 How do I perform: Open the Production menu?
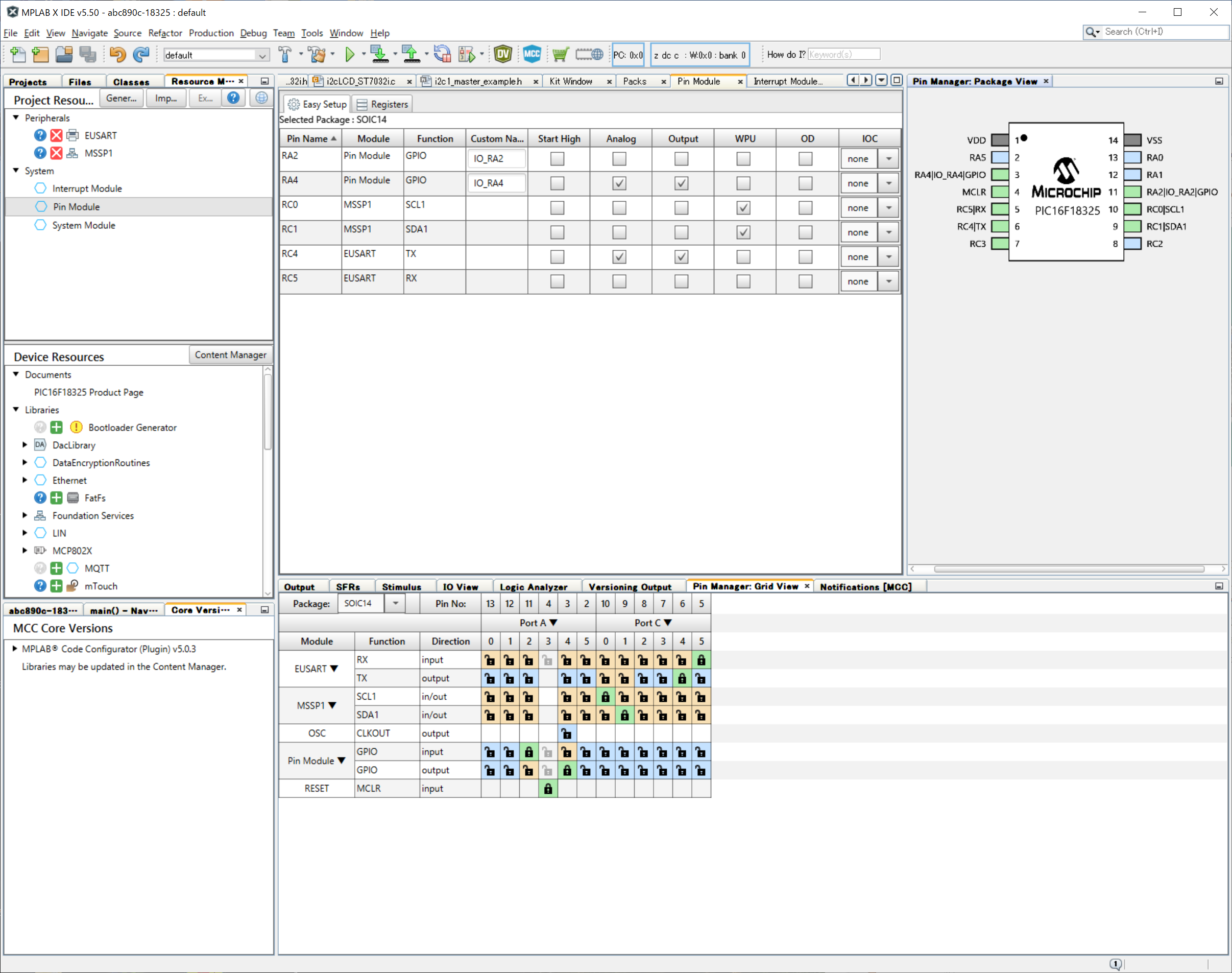pyautogui.click(x=211, y=33)
